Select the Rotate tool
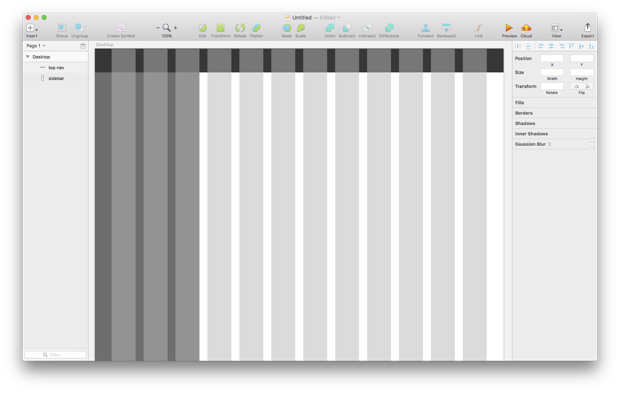Screen dimensions: 620x393 point(240,28)
